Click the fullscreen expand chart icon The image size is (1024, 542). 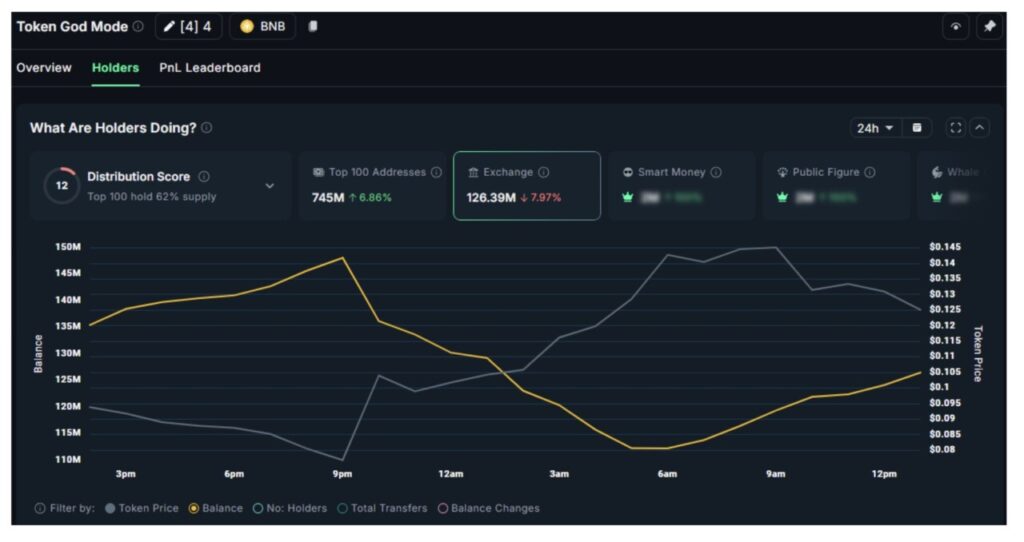[955, 128]
